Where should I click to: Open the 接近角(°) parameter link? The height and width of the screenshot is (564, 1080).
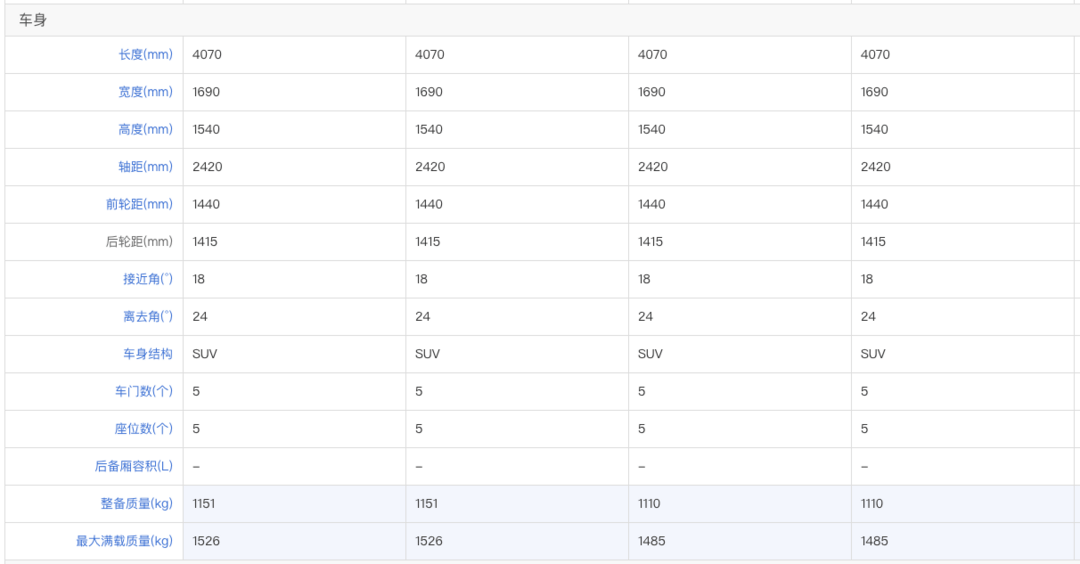pyautogui.click(x=148, y=279)
